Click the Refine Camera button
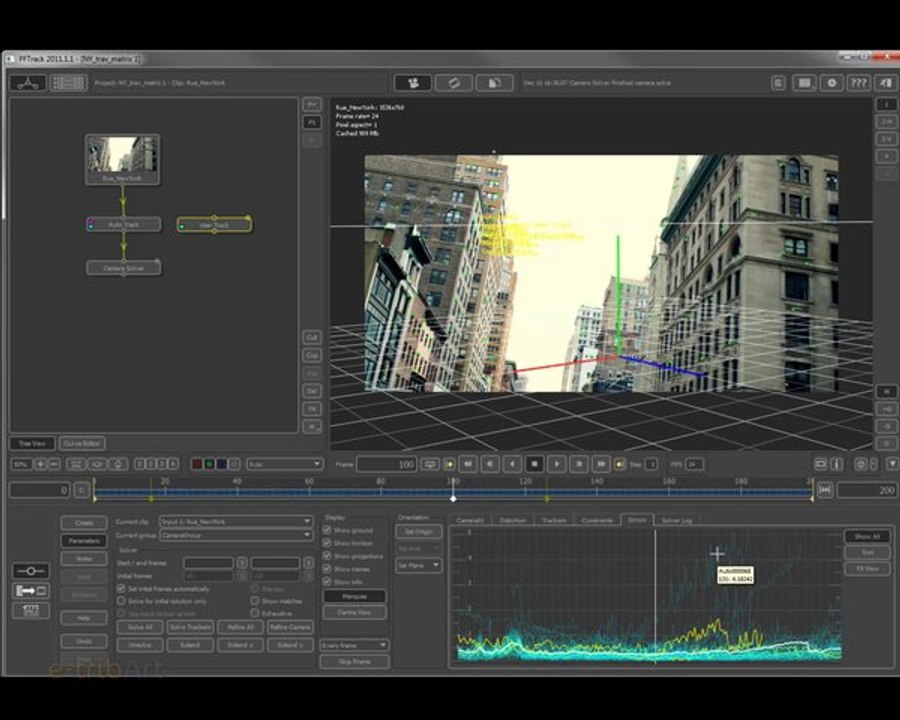The image size is (900, 720). coord(290,627)
